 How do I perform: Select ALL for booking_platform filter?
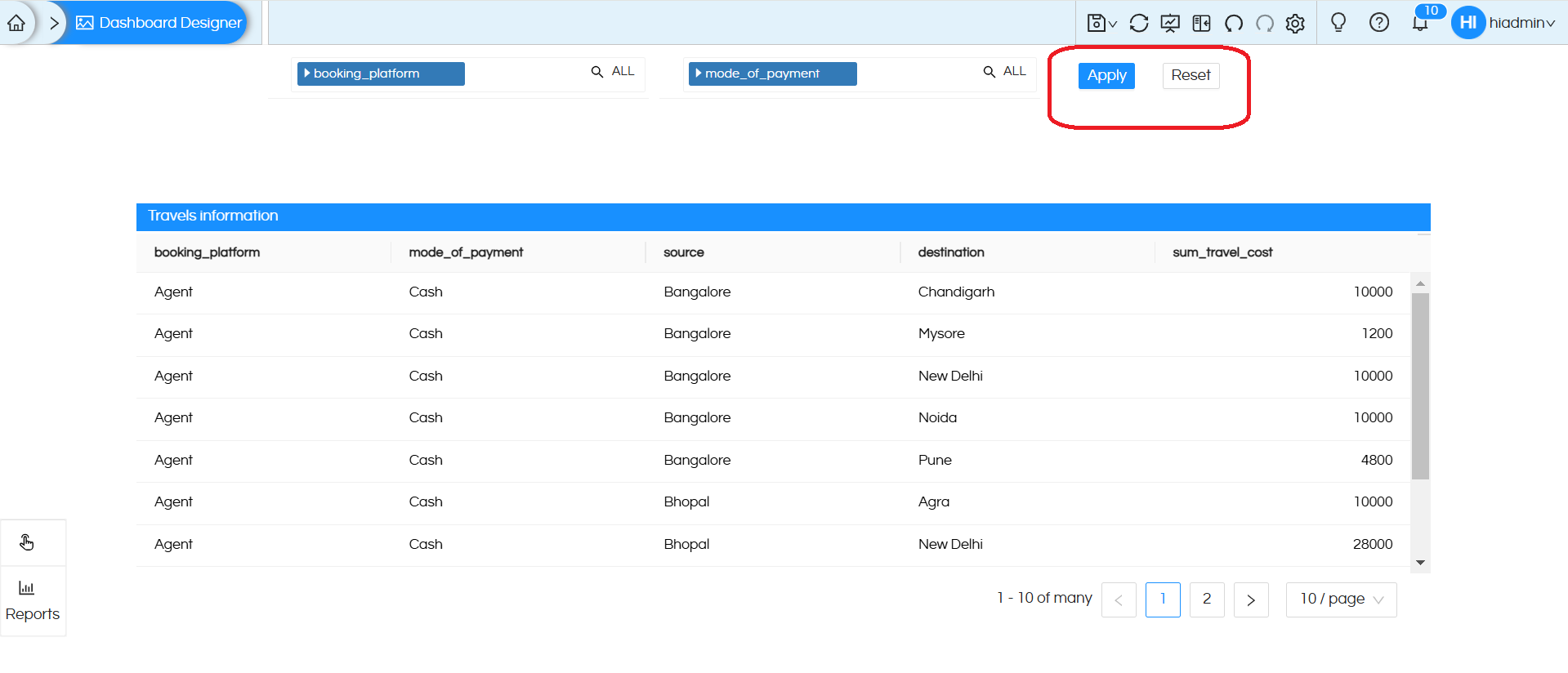point(623,71)
